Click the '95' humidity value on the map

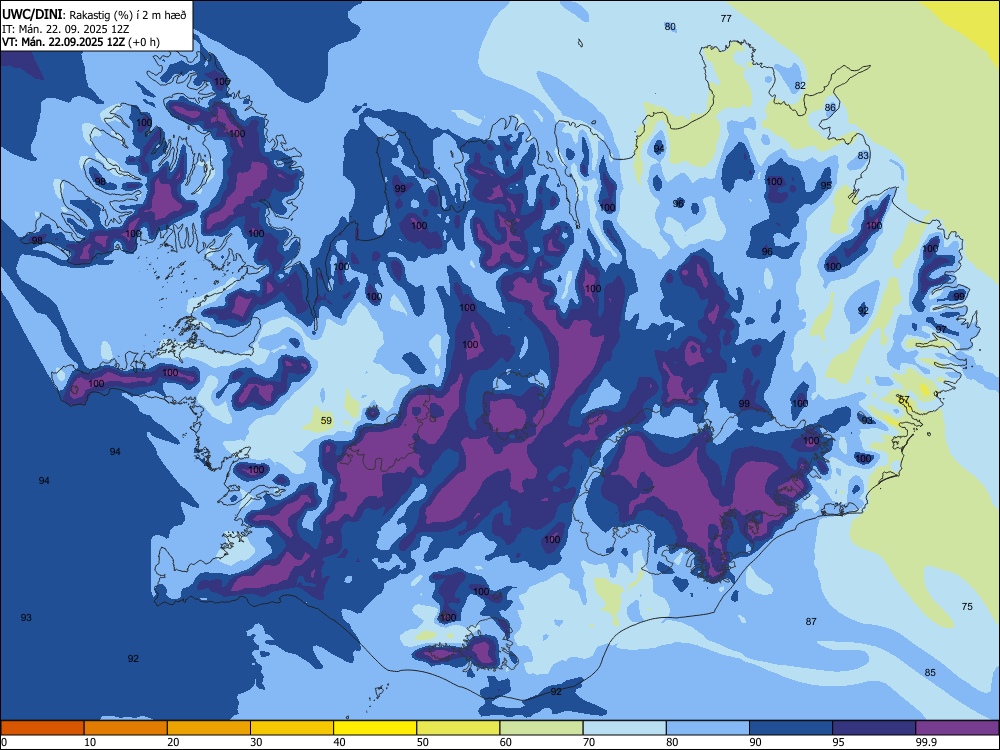pyautogui.click(x=826, y=186)
